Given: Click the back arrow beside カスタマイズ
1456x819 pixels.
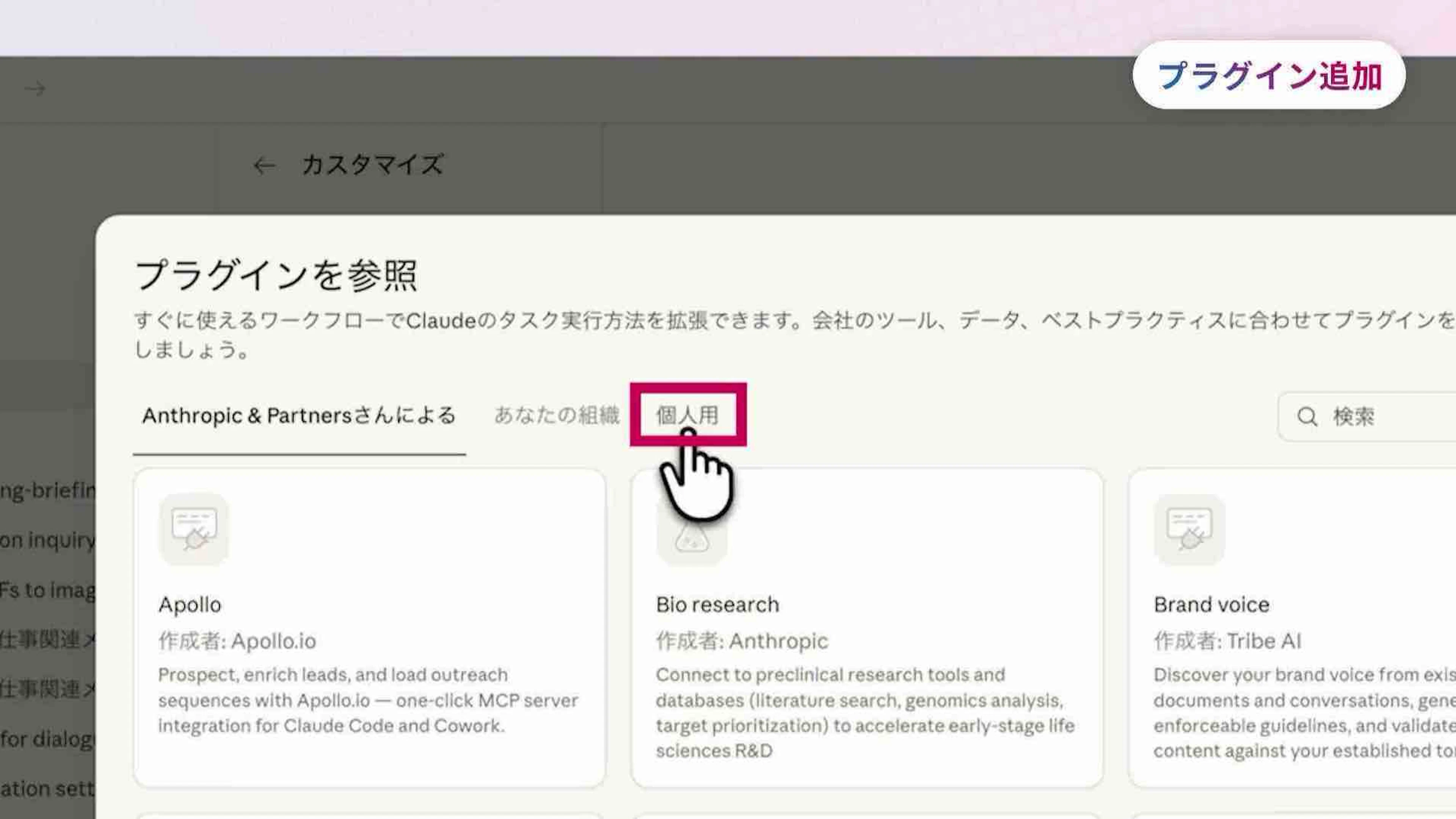Looking at the screenshot, I should [x=264, y=166].
